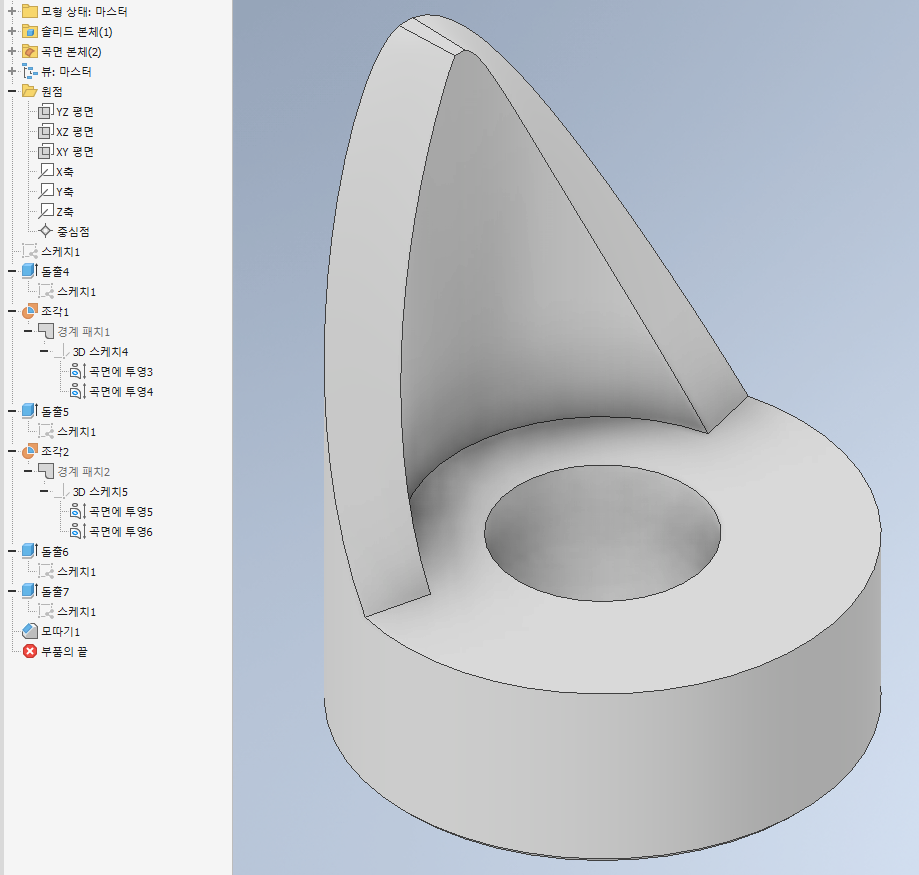
Task: Expand the 모형 상태: 마스터 node
Action: [x=12, y=11]
